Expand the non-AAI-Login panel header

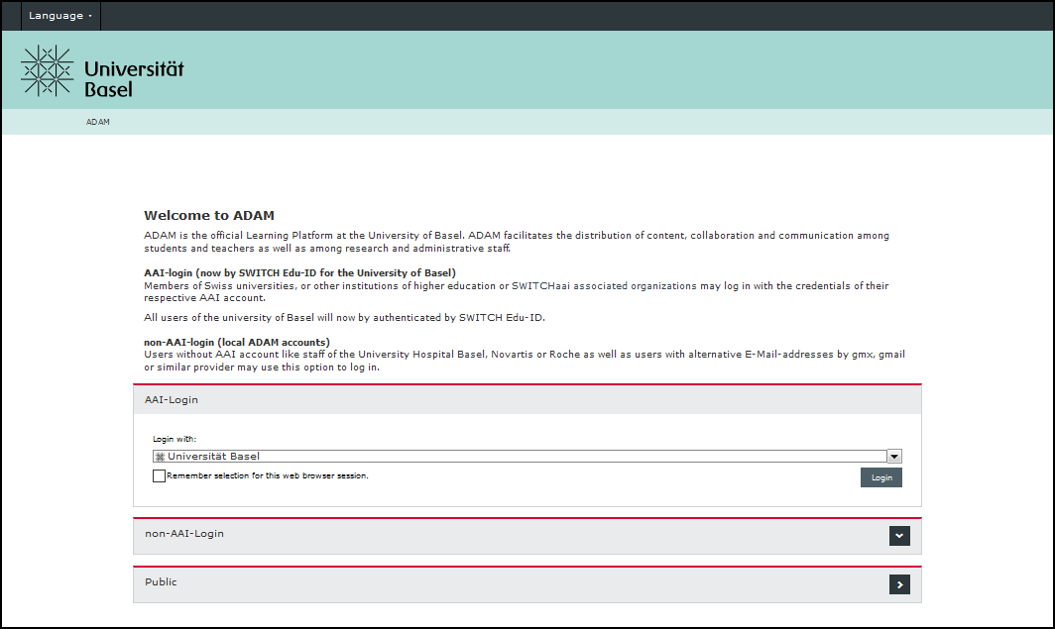(x=500, y=535)
